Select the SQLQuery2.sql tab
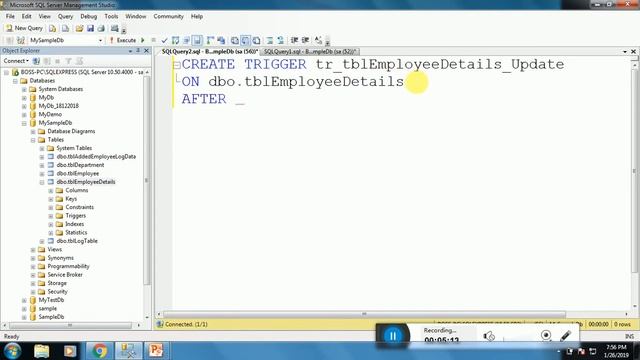Viewport: 640px width, 360px height. coord(209,51)
